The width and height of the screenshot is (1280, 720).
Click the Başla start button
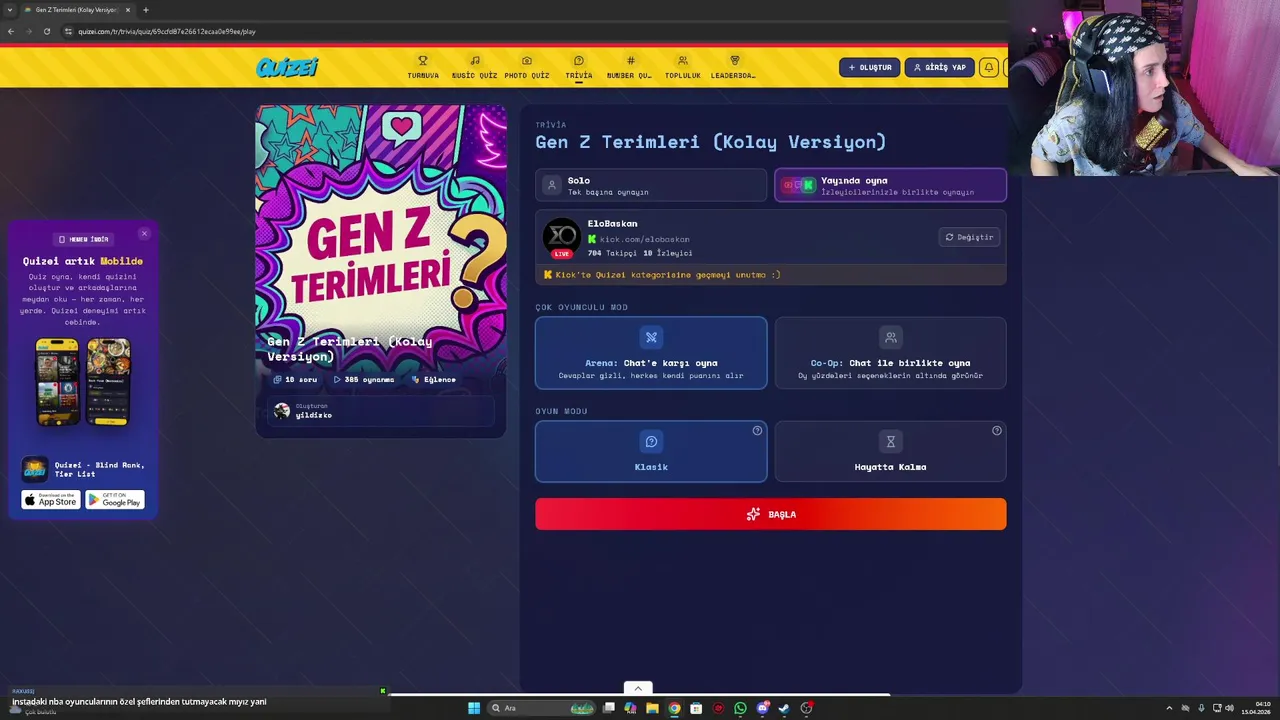click(770, 514)
